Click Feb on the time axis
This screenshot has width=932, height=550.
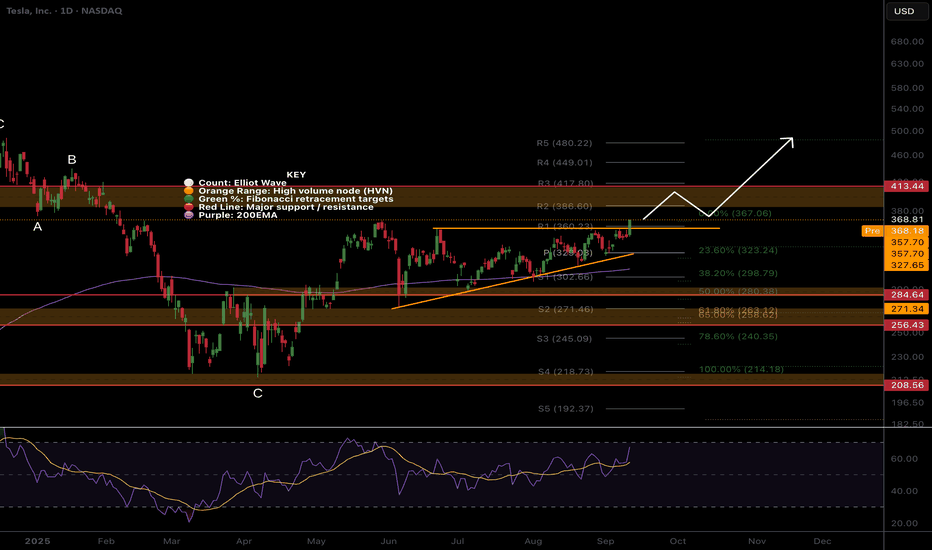[106, 541]
